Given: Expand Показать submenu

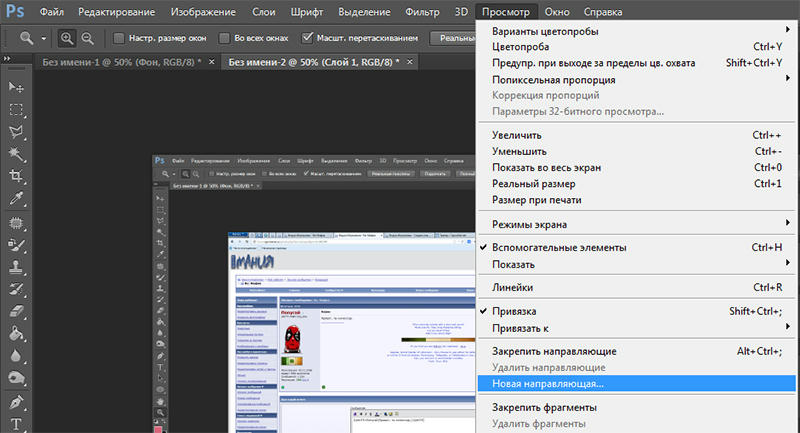Looking at the screenshot, I should (x=637, y=264).
